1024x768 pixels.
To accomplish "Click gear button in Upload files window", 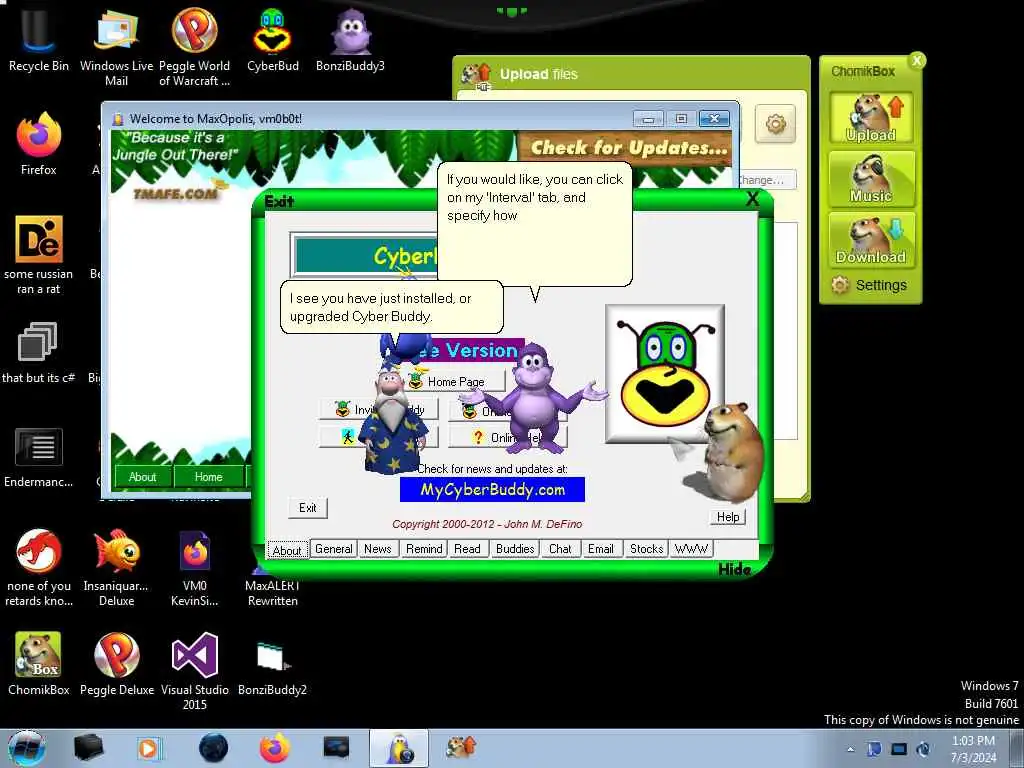I will click(x=775, y=123).
